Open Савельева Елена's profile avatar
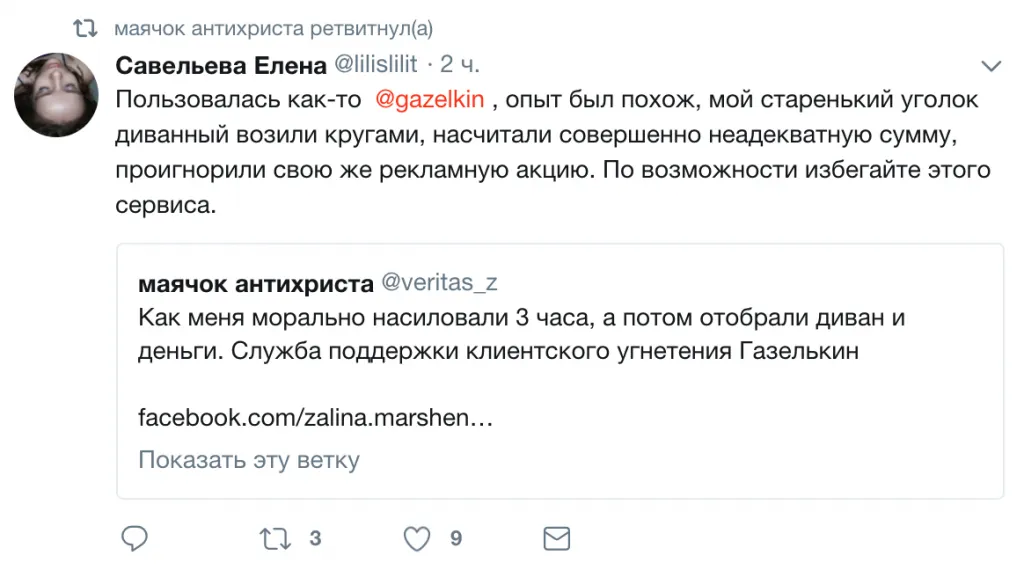This screenshot has width=1024, height=570. [x=56, y=94]
